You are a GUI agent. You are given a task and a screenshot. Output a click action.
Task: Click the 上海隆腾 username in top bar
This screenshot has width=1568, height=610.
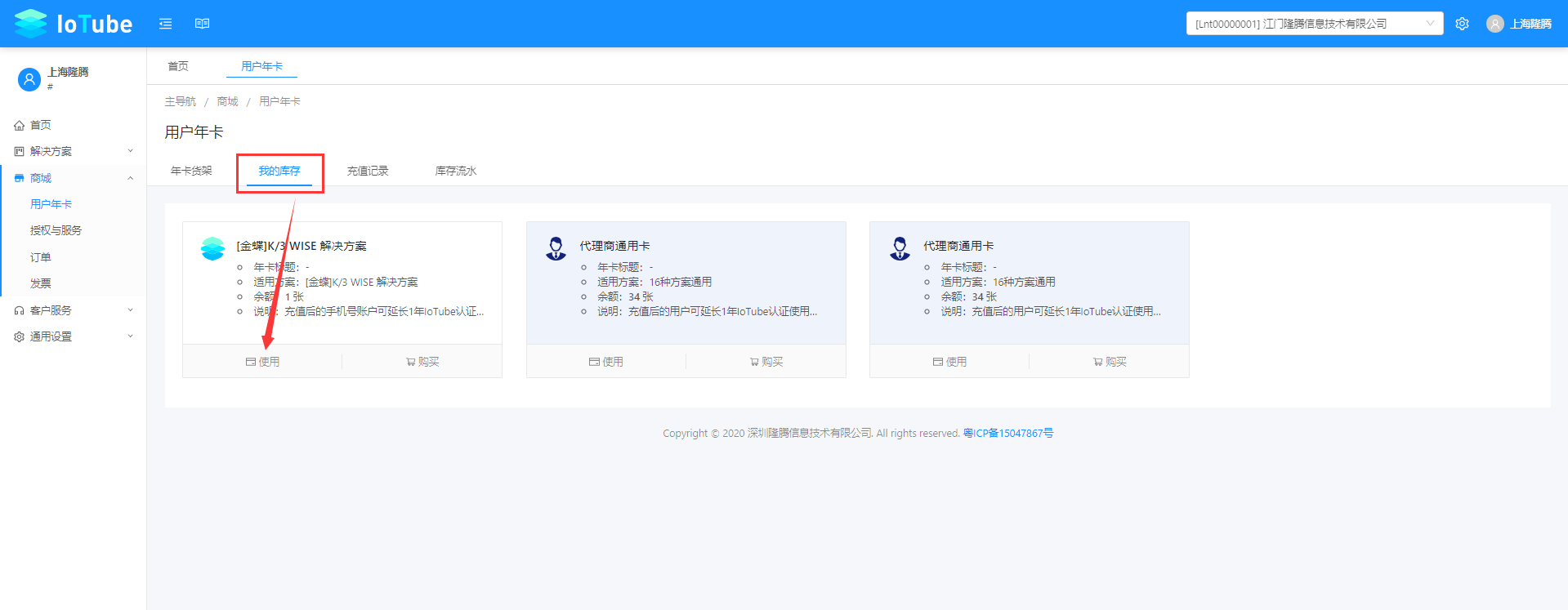tap(1531, 24)
